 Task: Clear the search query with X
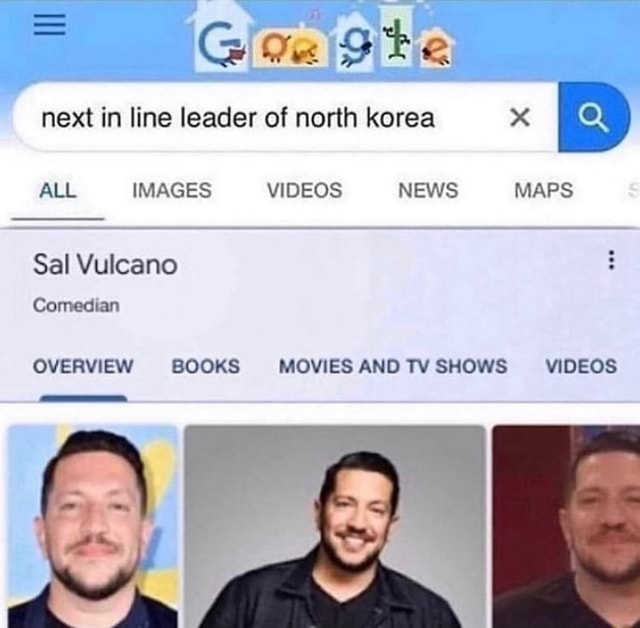coord(520,118)
